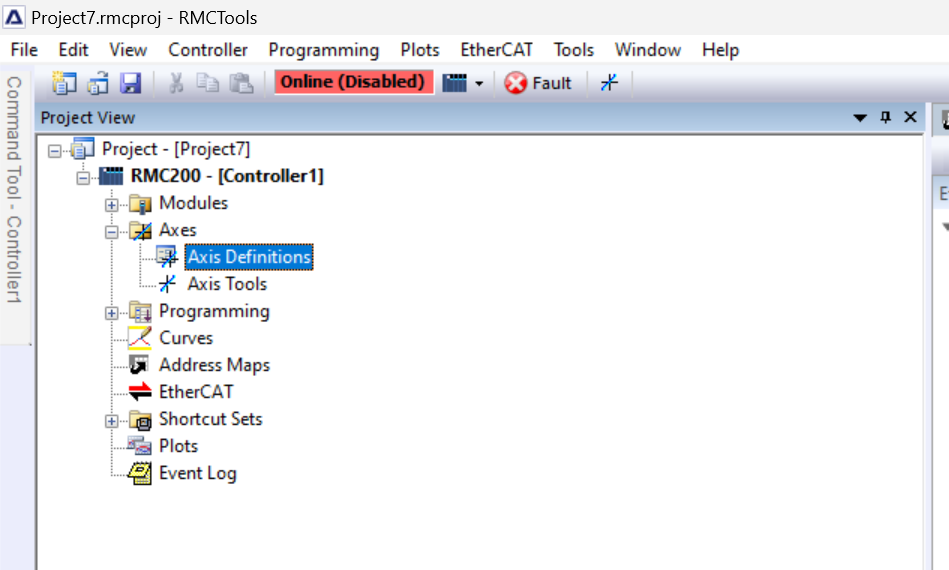Click the Project View panel title
949x570 pixels.
click(88, 117)
